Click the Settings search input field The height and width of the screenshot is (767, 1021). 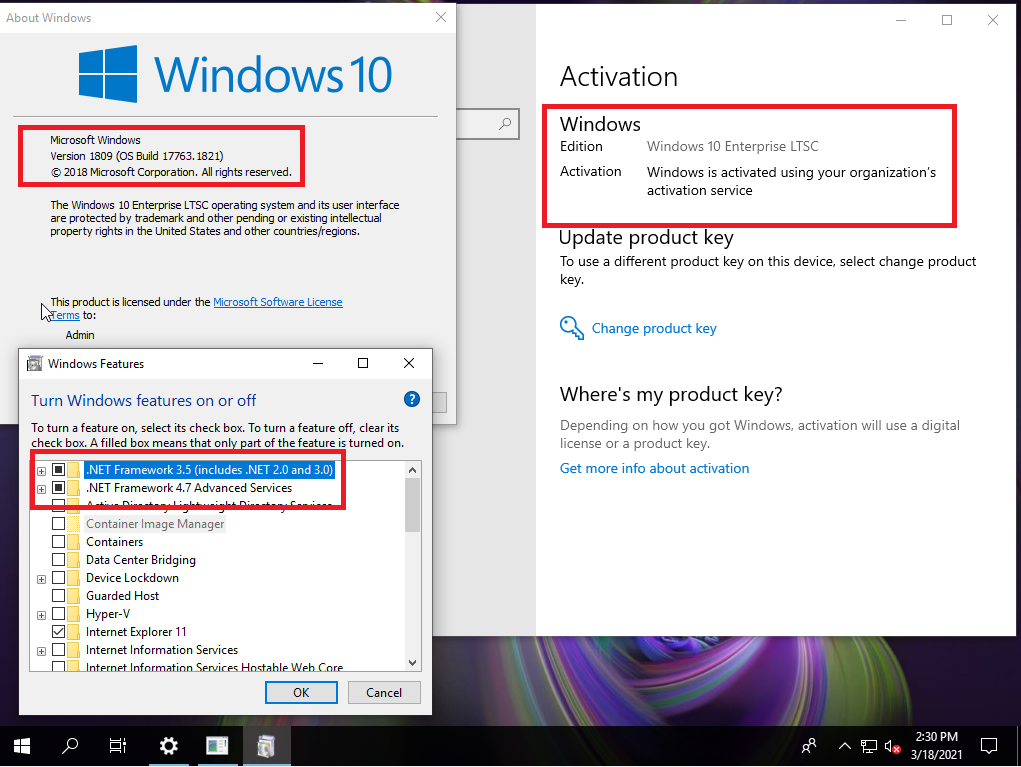point(487,124)
